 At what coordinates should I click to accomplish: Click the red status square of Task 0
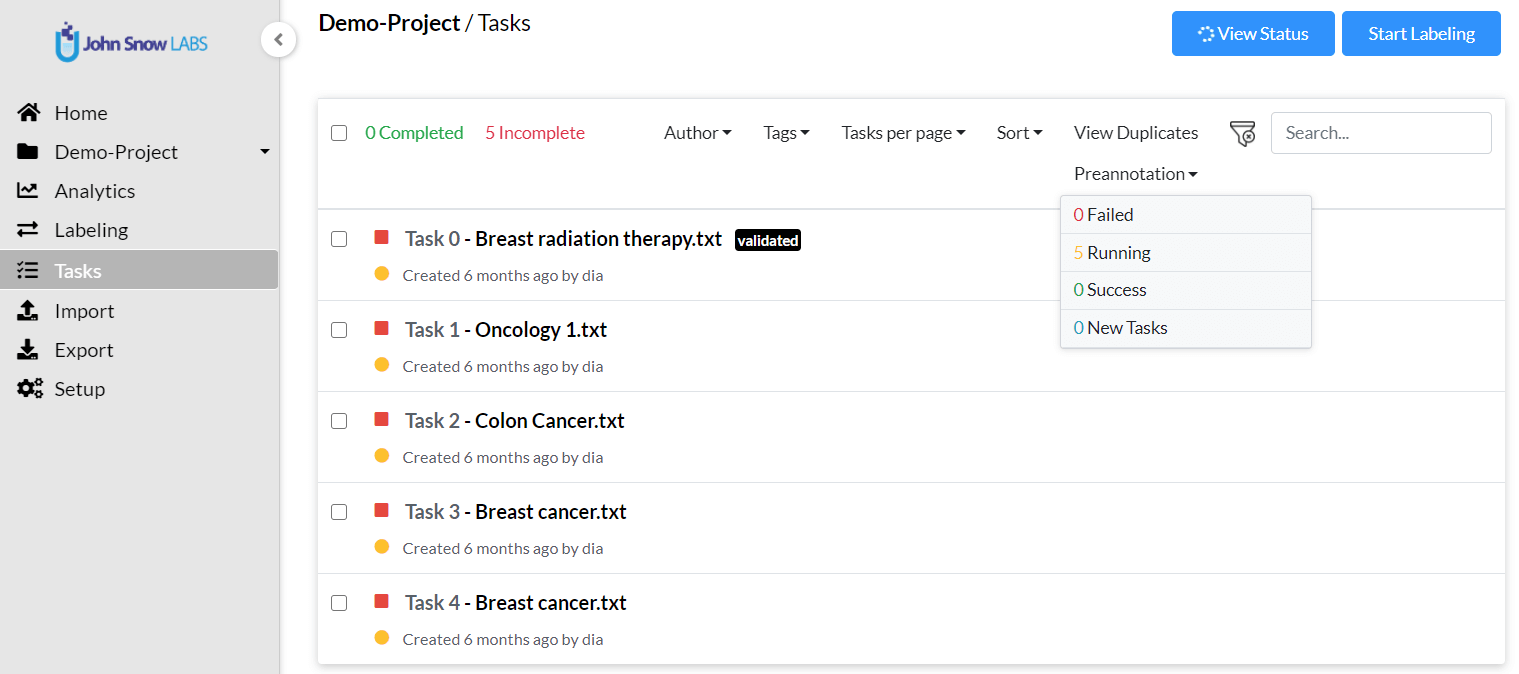coord(381,237)
